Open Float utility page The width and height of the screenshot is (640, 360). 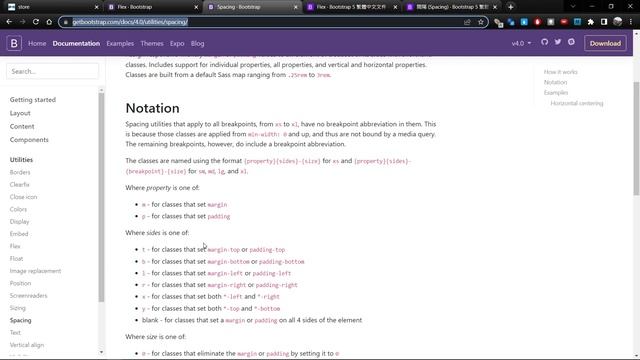16,258
